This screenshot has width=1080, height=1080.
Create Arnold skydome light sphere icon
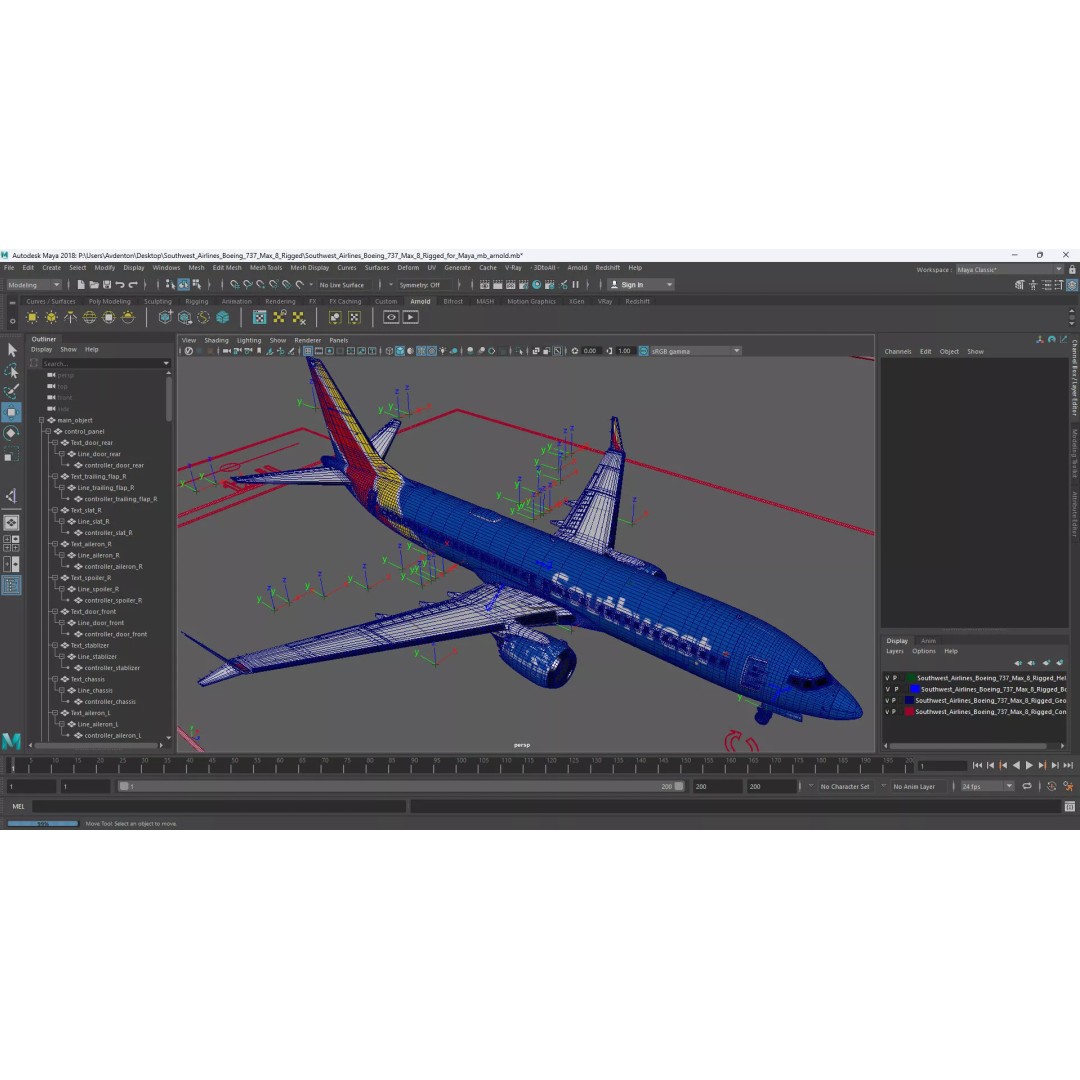pyautogui.click(x=90, y=318)
